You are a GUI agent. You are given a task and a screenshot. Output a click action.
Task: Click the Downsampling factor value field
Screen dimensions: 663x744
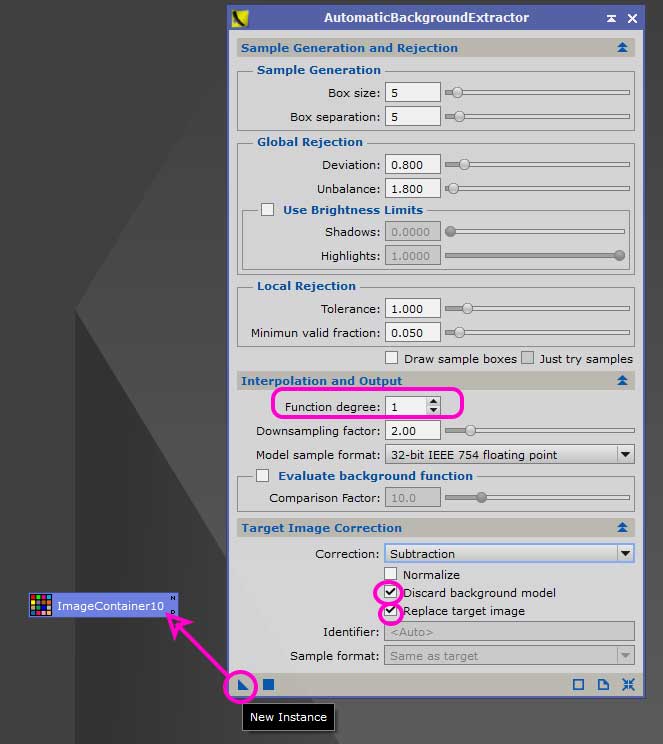coord(412,430)
